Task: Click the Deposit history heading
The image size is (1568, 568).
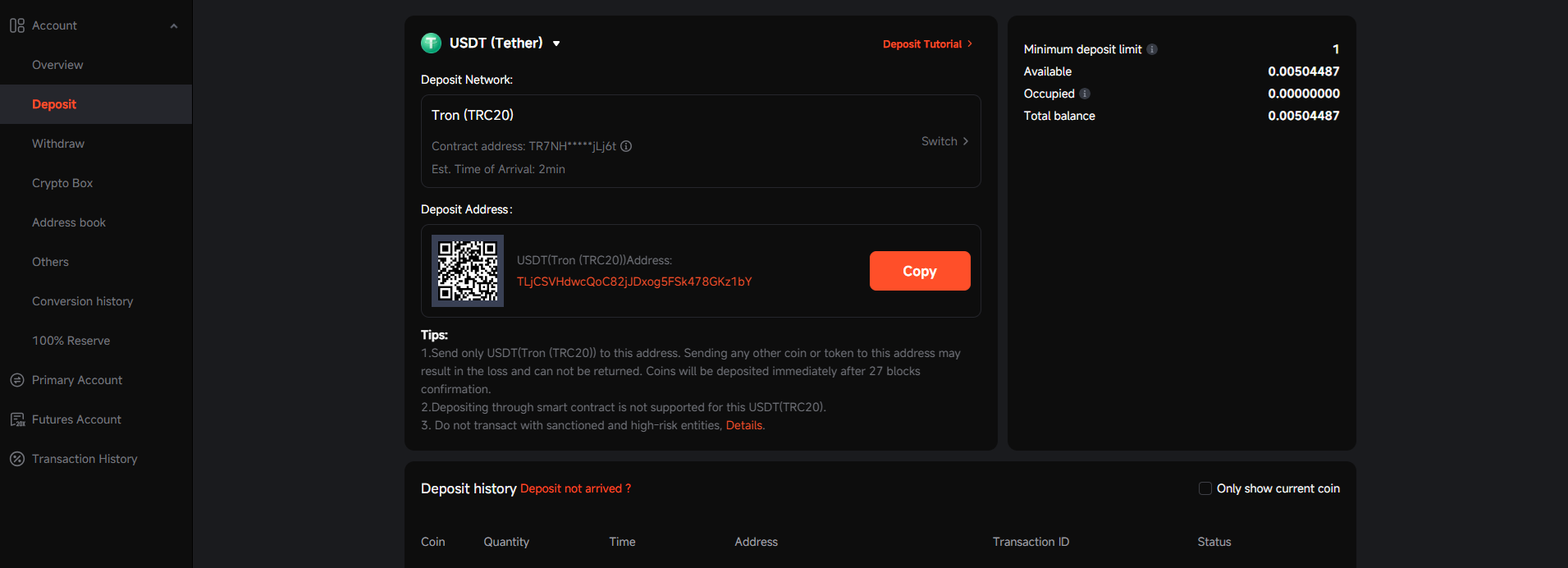Action: pyautogui.click(x=469, y=488)
